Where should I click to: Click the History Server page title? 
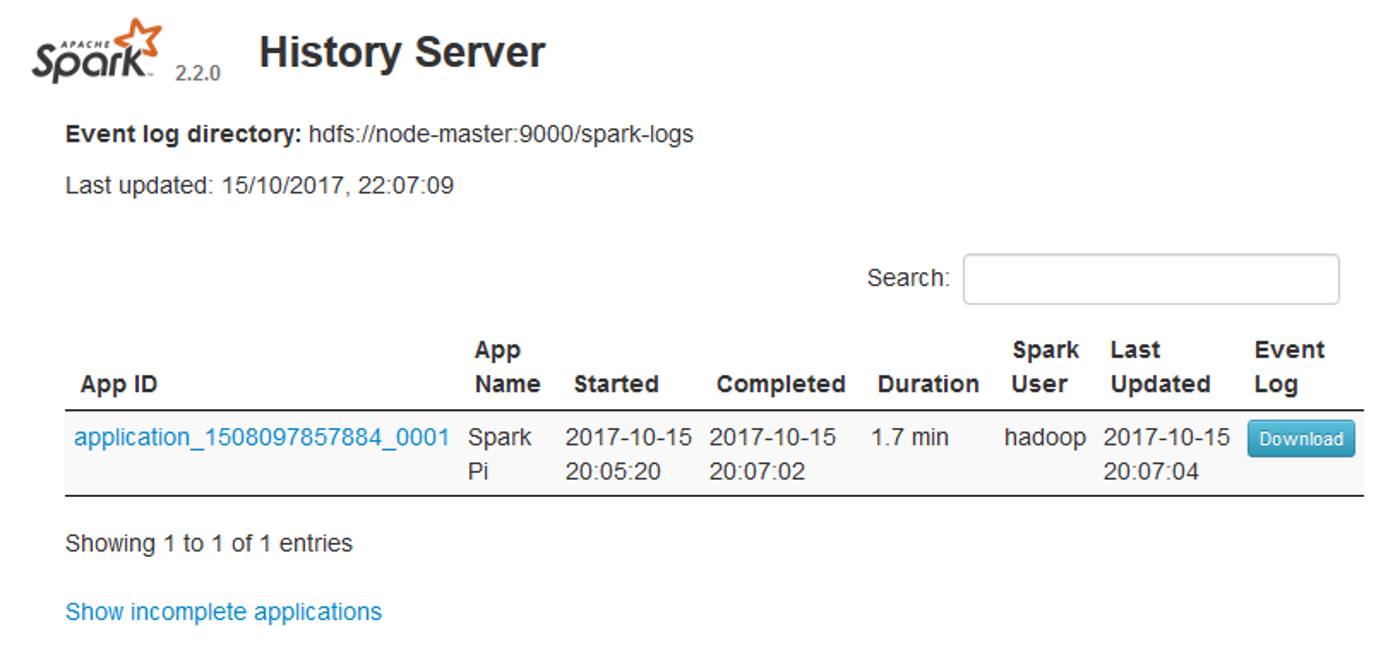(401, 52)
